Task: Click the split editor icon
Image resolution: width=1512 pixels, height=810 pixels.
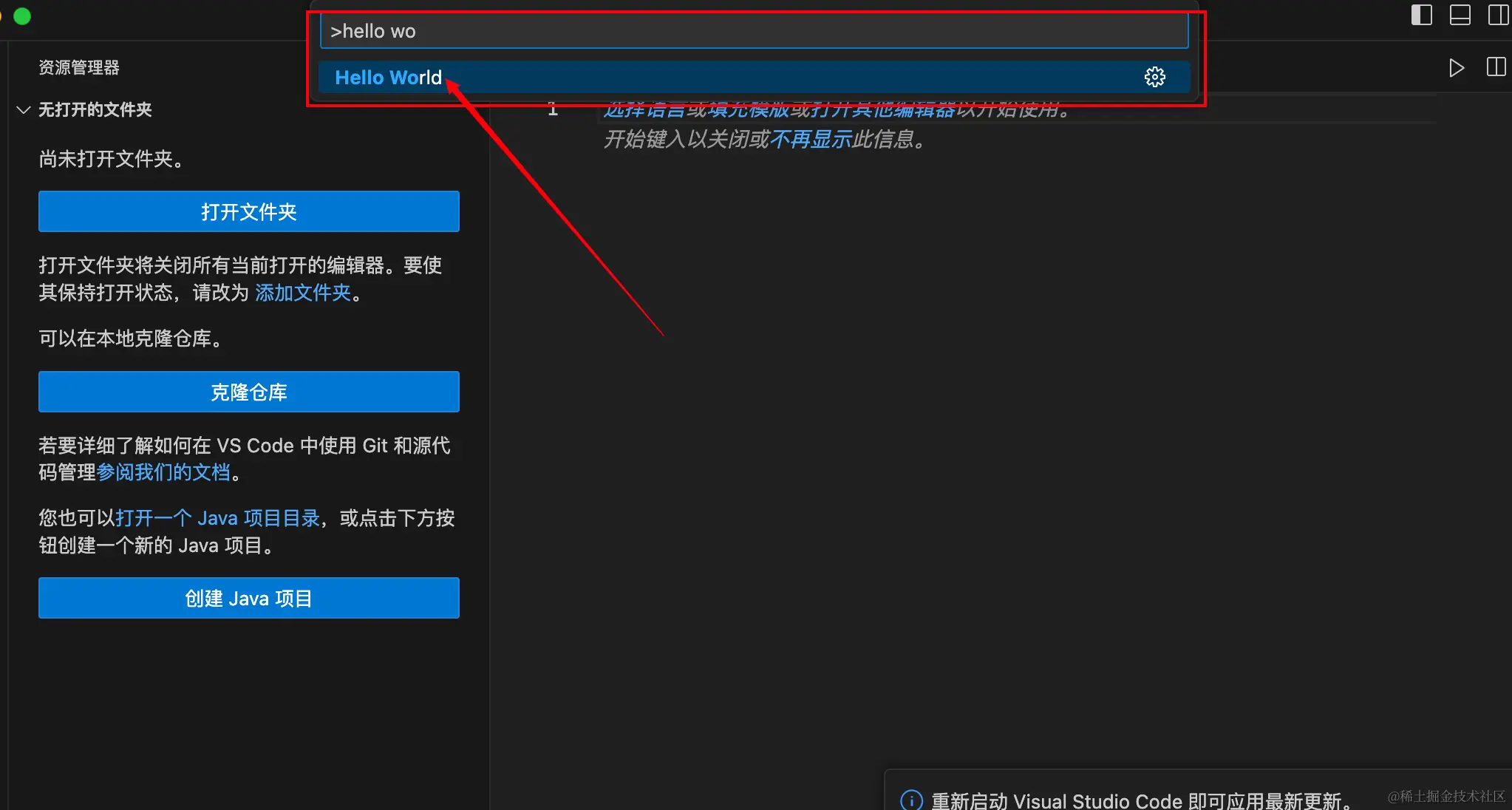Action: 1496,67
